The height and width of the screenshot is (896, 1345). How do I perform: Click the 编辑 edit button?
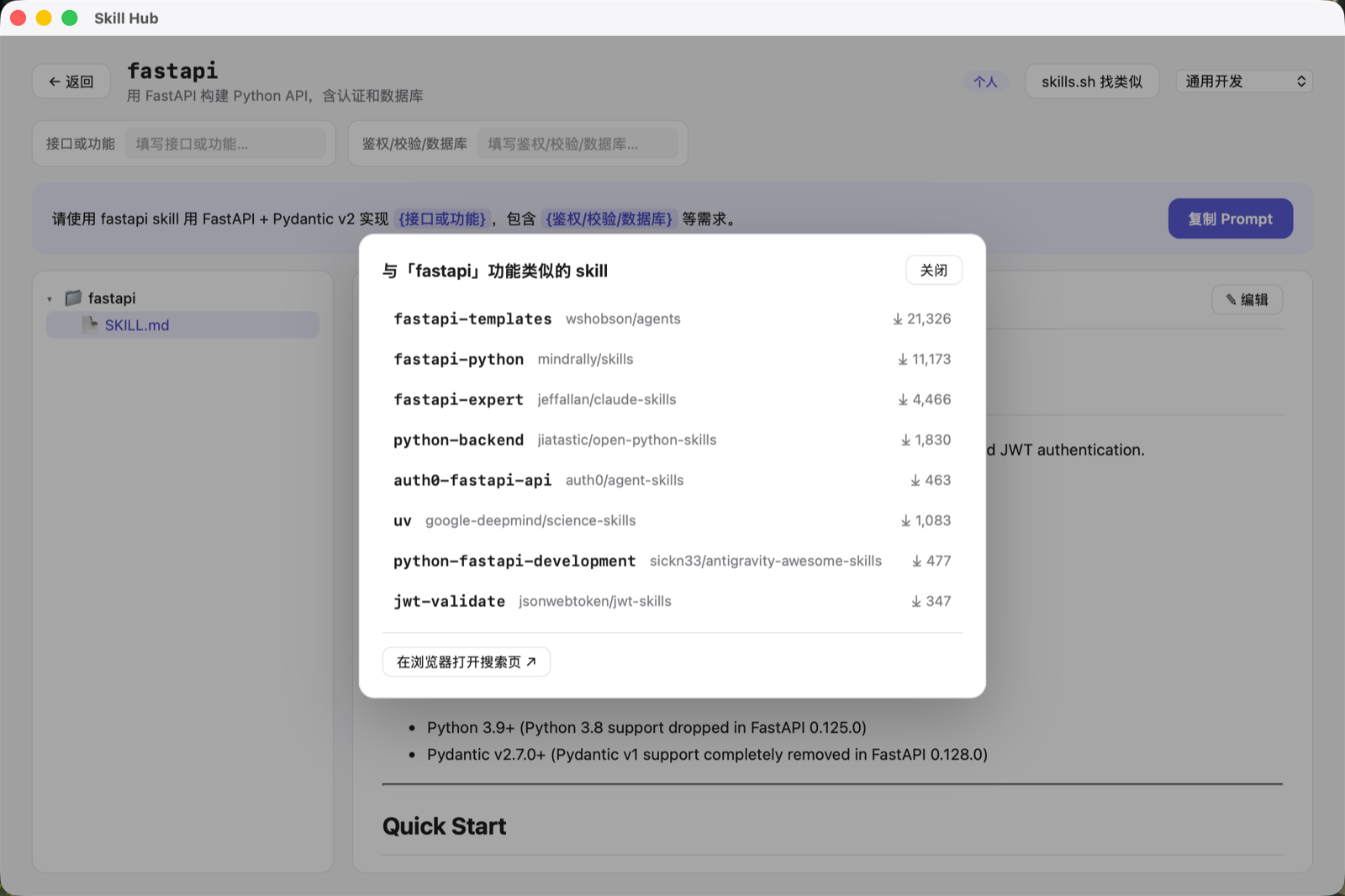coord(1247,299)
